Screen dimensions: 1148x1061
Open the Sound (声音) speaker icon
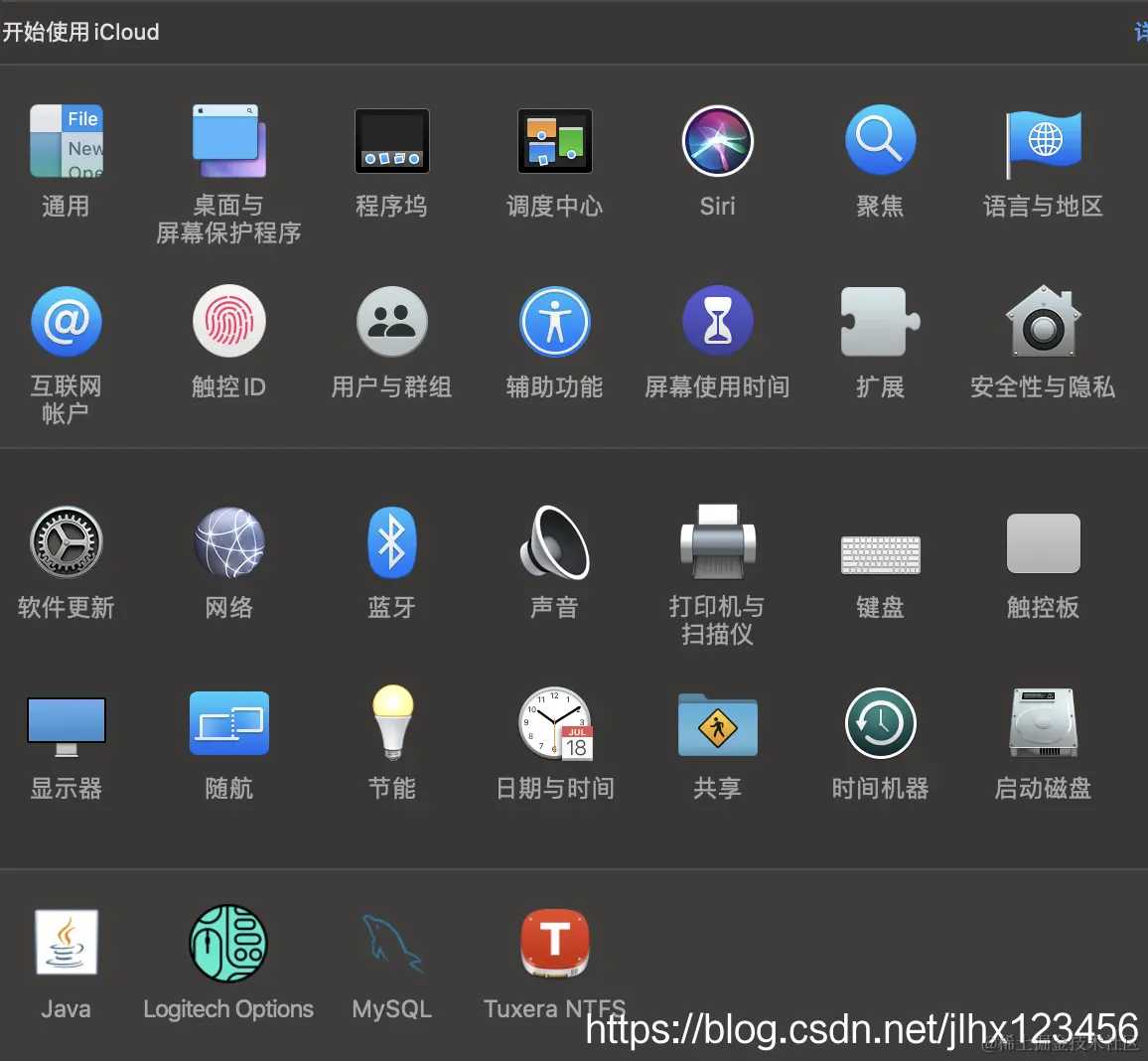555,542
